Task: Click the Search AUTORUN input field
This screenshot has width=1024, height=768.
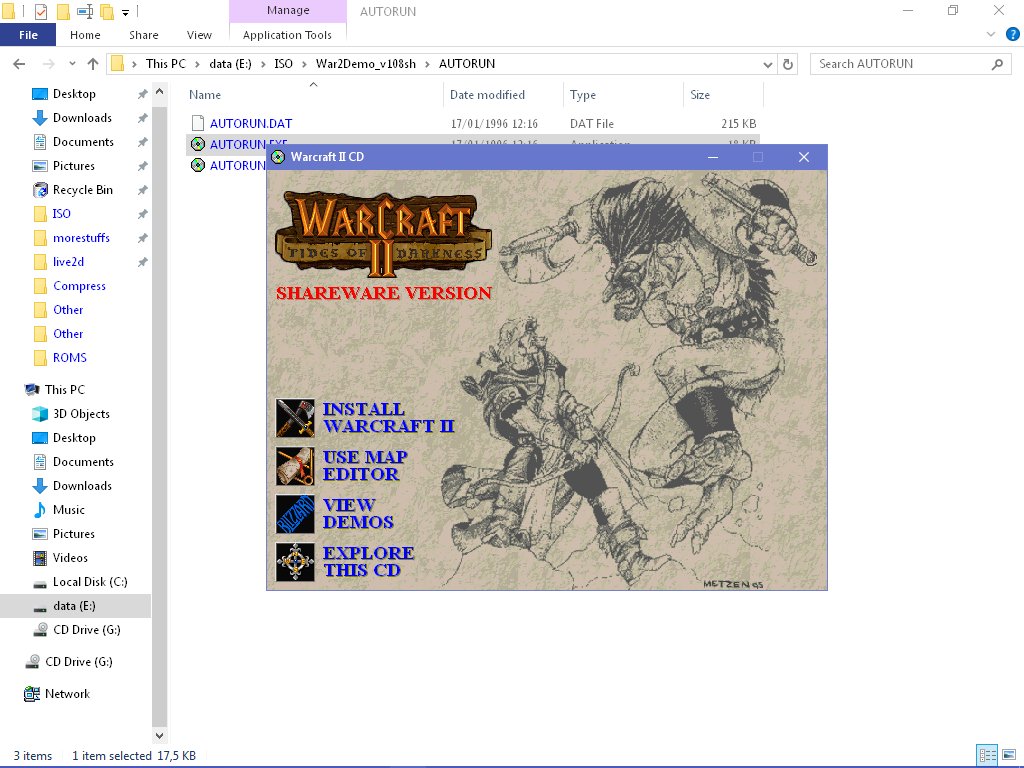Action: click(x=910, y=64)
